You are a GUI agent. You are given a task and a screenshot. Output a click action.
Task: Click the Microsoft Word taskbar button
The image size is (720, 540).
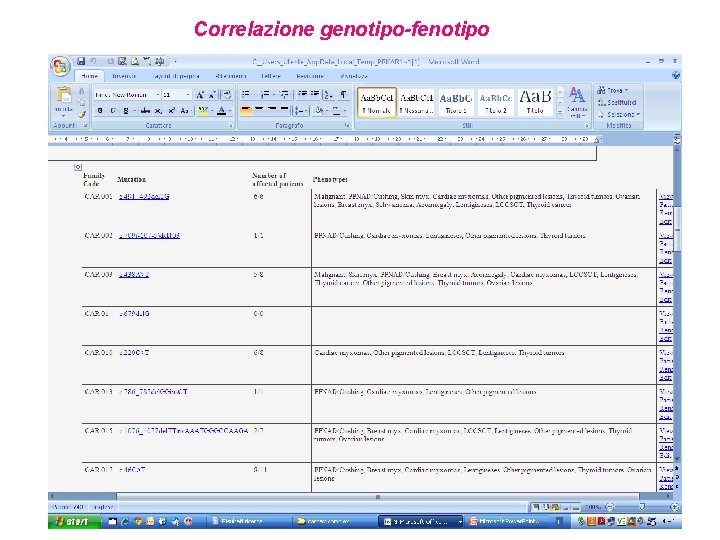pyautogui.click(x=422, y=521)
